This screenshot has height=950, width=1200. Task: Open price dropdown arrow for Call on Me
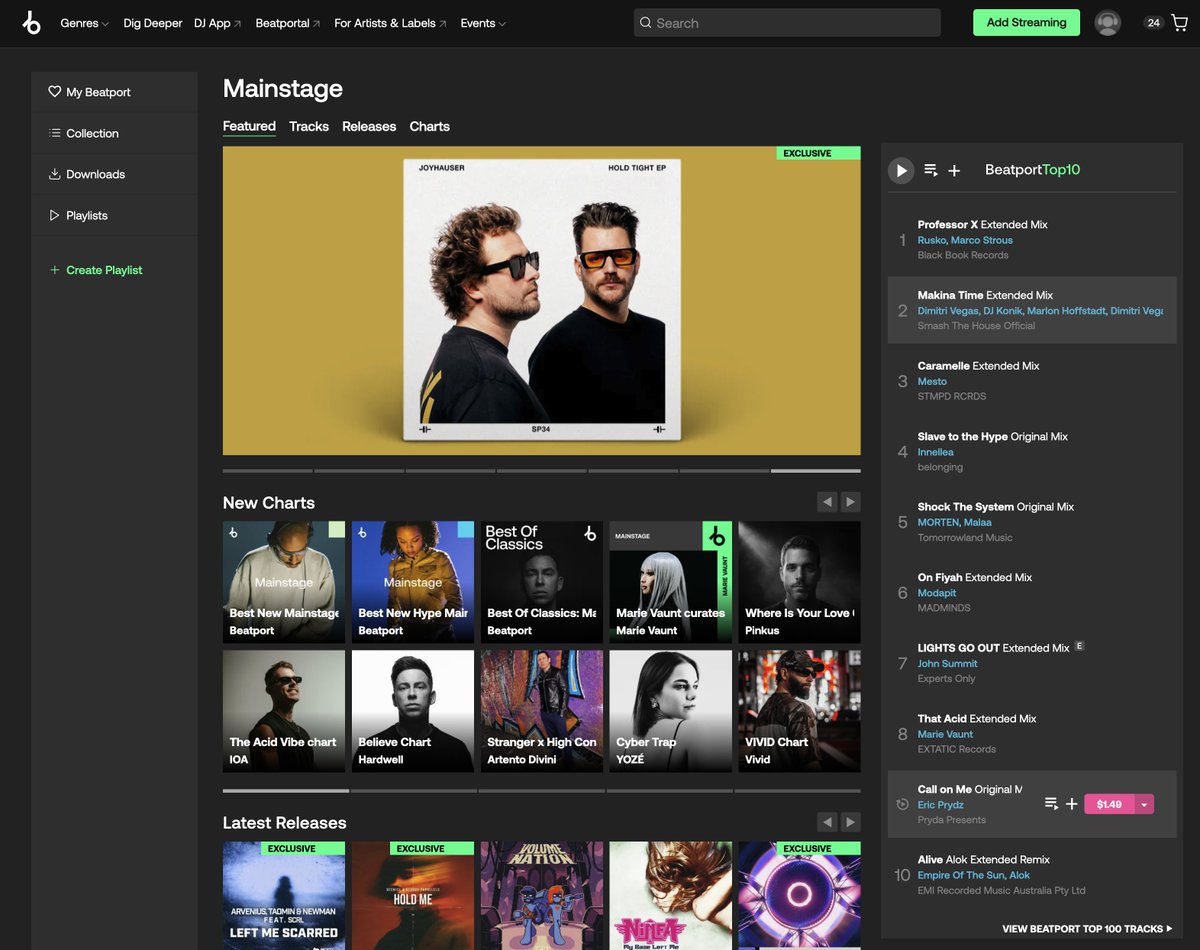click(x=1144, y=804)
